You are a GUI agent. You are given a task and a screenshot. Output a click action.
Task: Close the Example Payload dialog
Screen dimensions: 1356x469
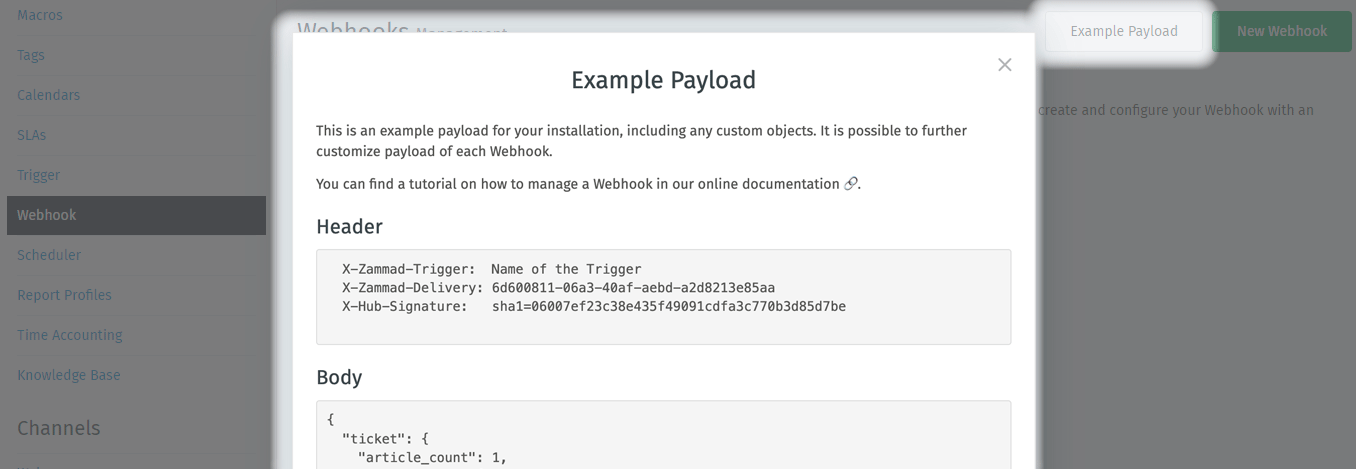[1005, 65]
